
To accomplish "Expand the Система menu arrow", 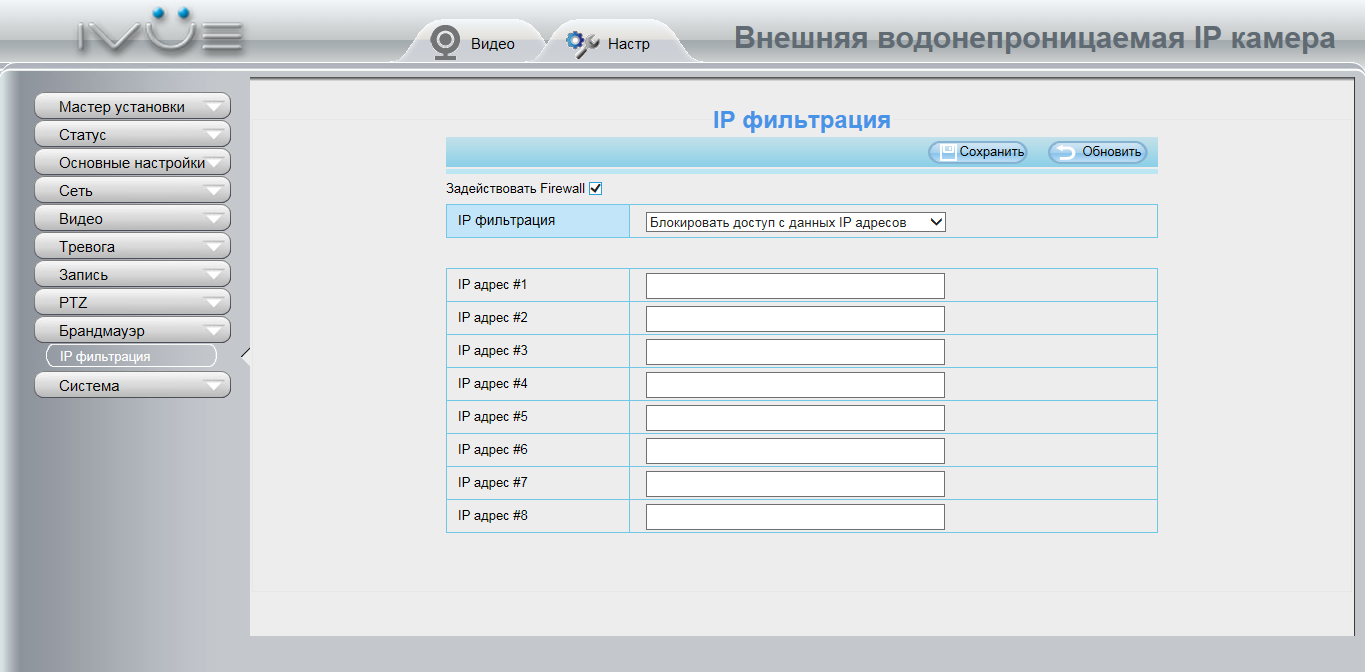I will tap(213, 386).
